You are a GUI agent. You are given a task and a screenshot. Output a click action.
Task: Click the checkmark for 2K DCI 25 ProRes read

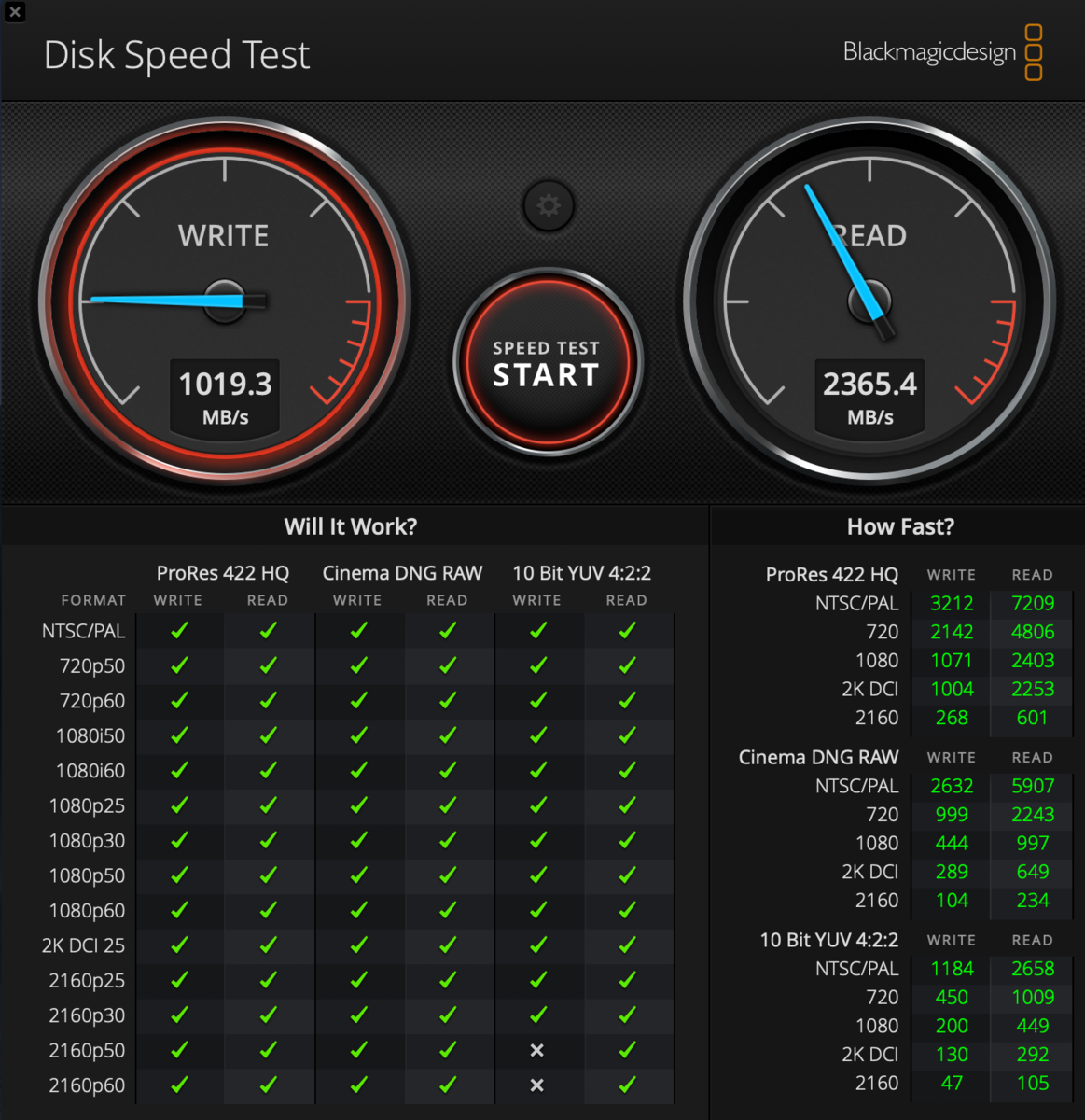coord(269,945)
